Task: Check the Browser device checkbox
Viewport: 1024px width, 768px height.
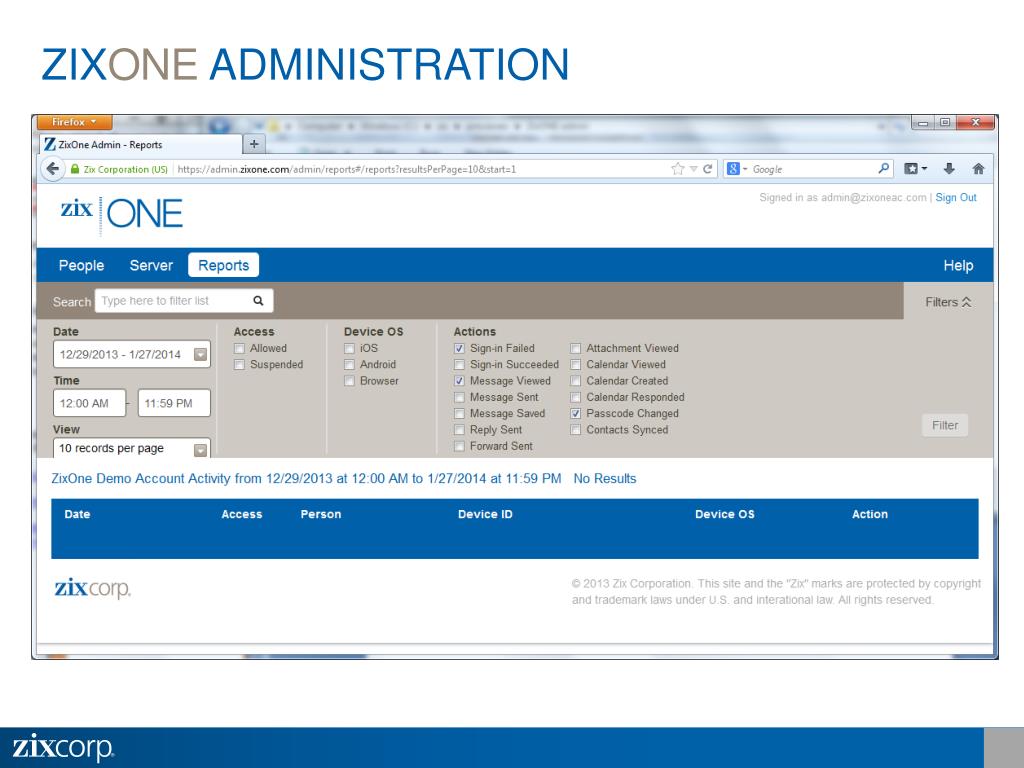Action: [x=349, y=381]
